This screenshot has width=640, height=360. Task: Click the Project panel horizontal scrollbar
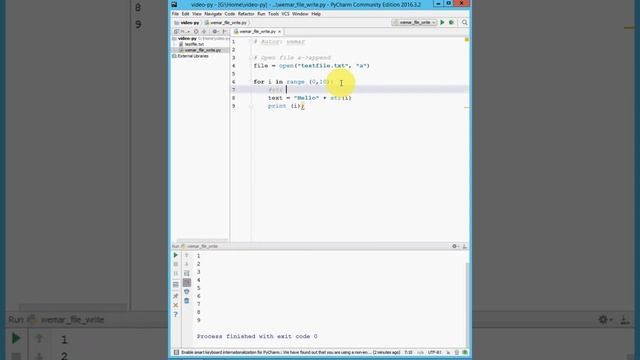pyautogui.click(x=202, y=240)
